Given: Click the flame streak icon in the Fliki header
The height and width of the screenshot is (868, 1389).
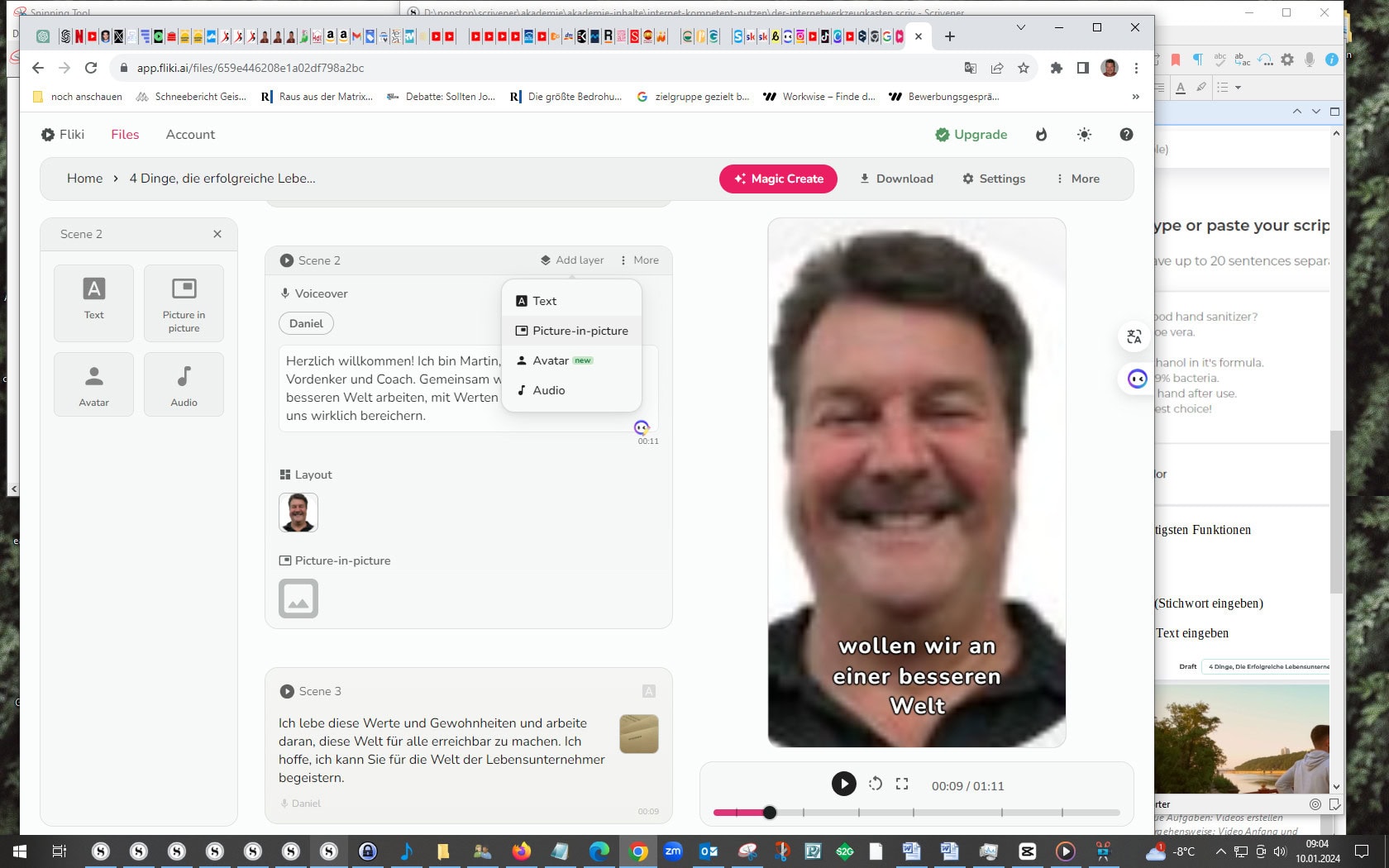Looking at the screenshot, I should (x=1041, y=134).
